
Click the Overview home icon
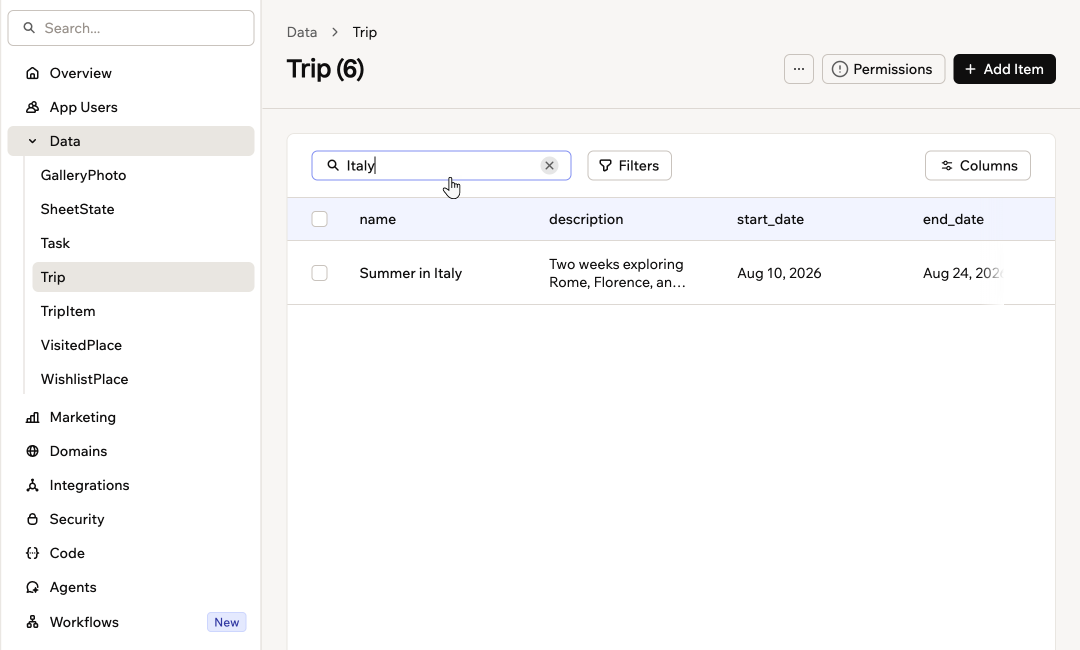click(32, 73)
